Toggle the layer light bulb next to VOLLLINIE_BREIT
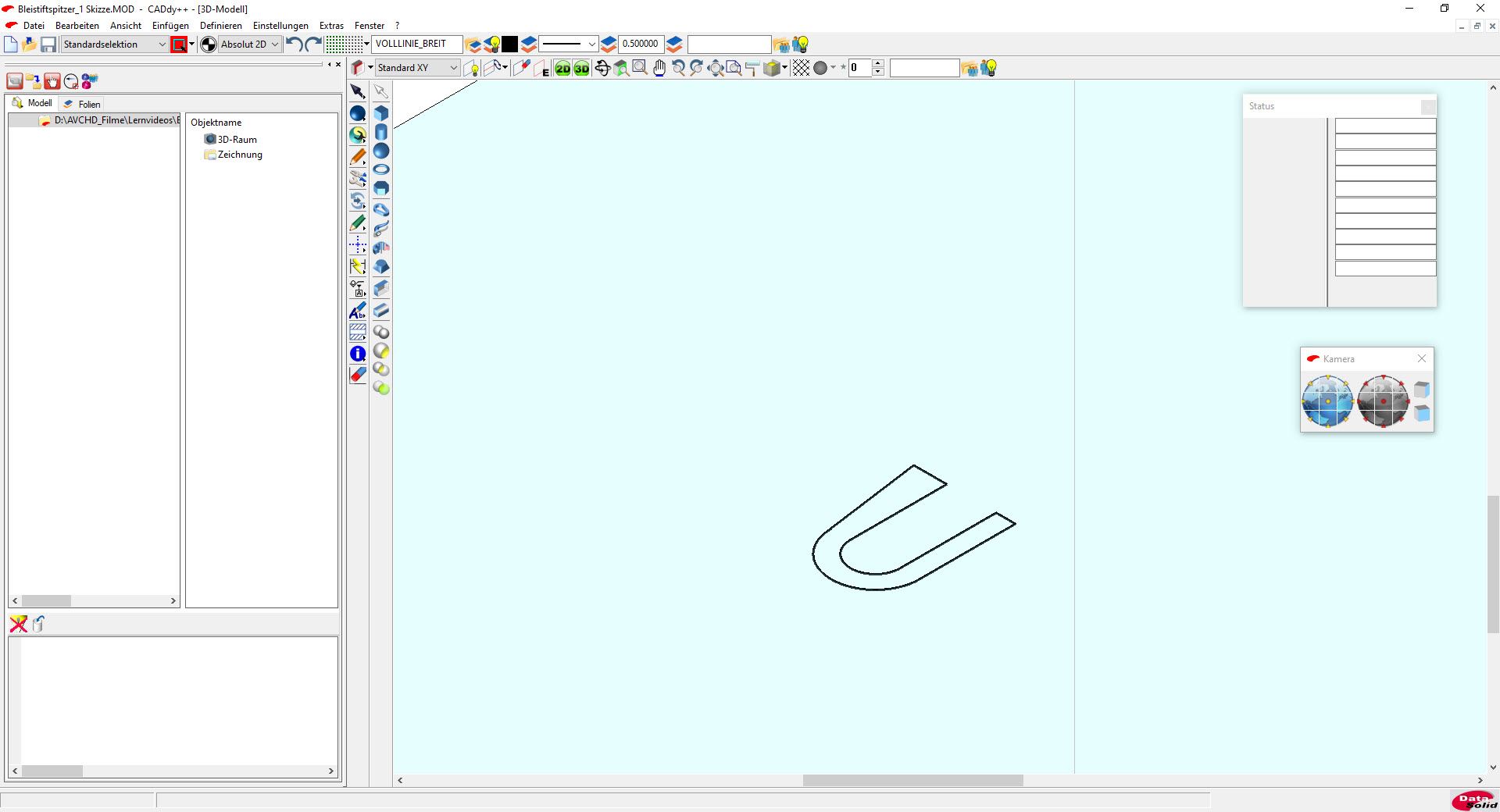The image size is (1500, 812). pyautogui.click(x=492, y=45)
